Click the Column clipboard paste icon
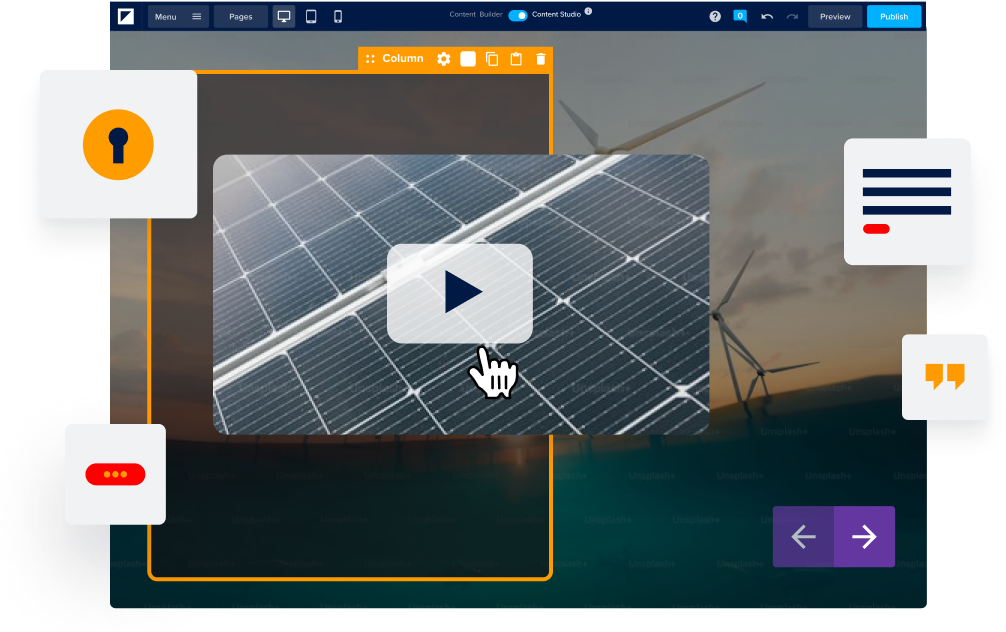1006x632 pixels. click(516, 59)
